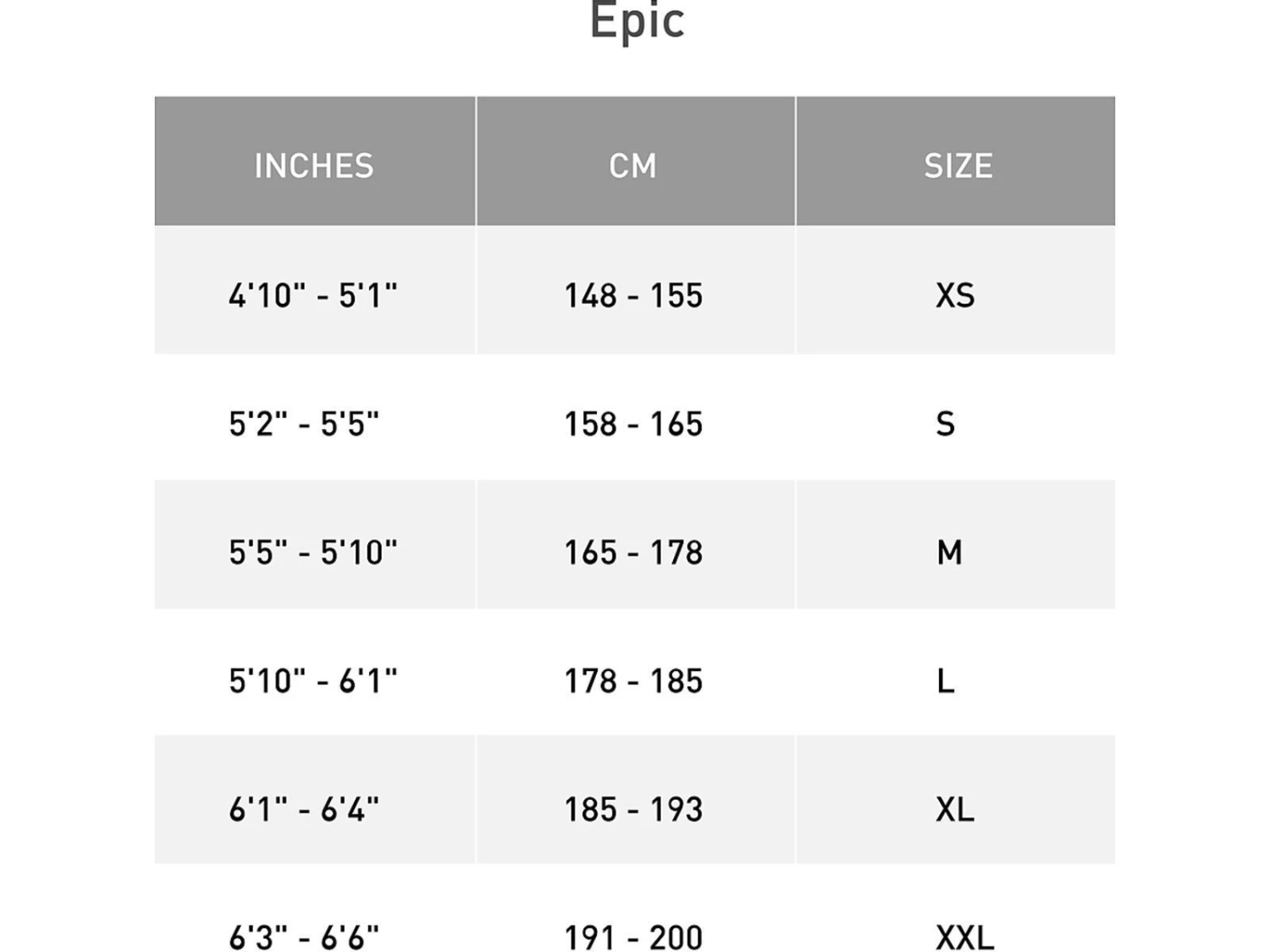Image resolution: width=1270 pixels, height=952 pixels.
Task: Choose the L size cell
Action: (x=946, y=680)
